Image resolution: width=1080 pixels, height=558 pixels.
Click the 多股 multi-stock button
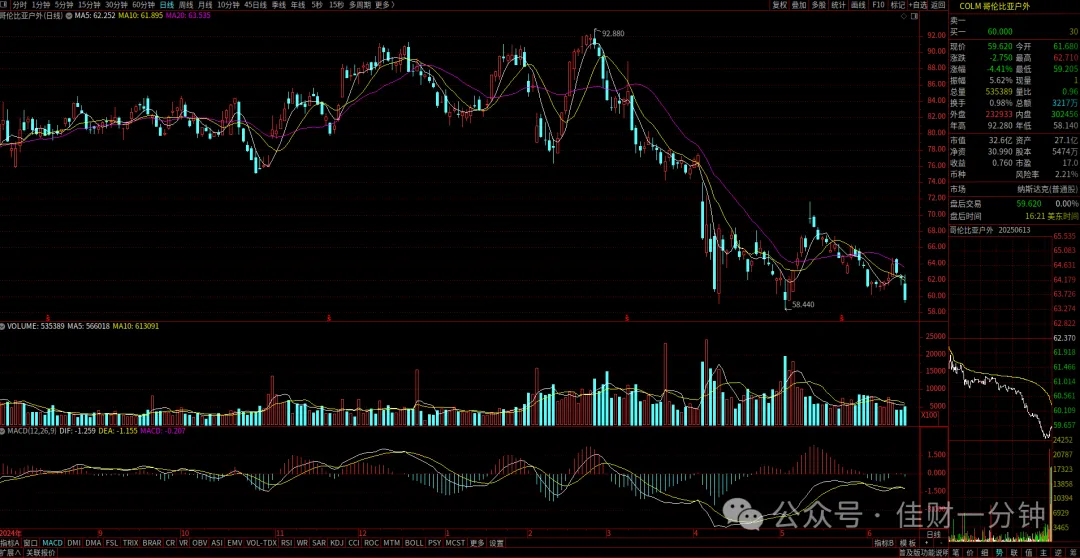[818, 4]
